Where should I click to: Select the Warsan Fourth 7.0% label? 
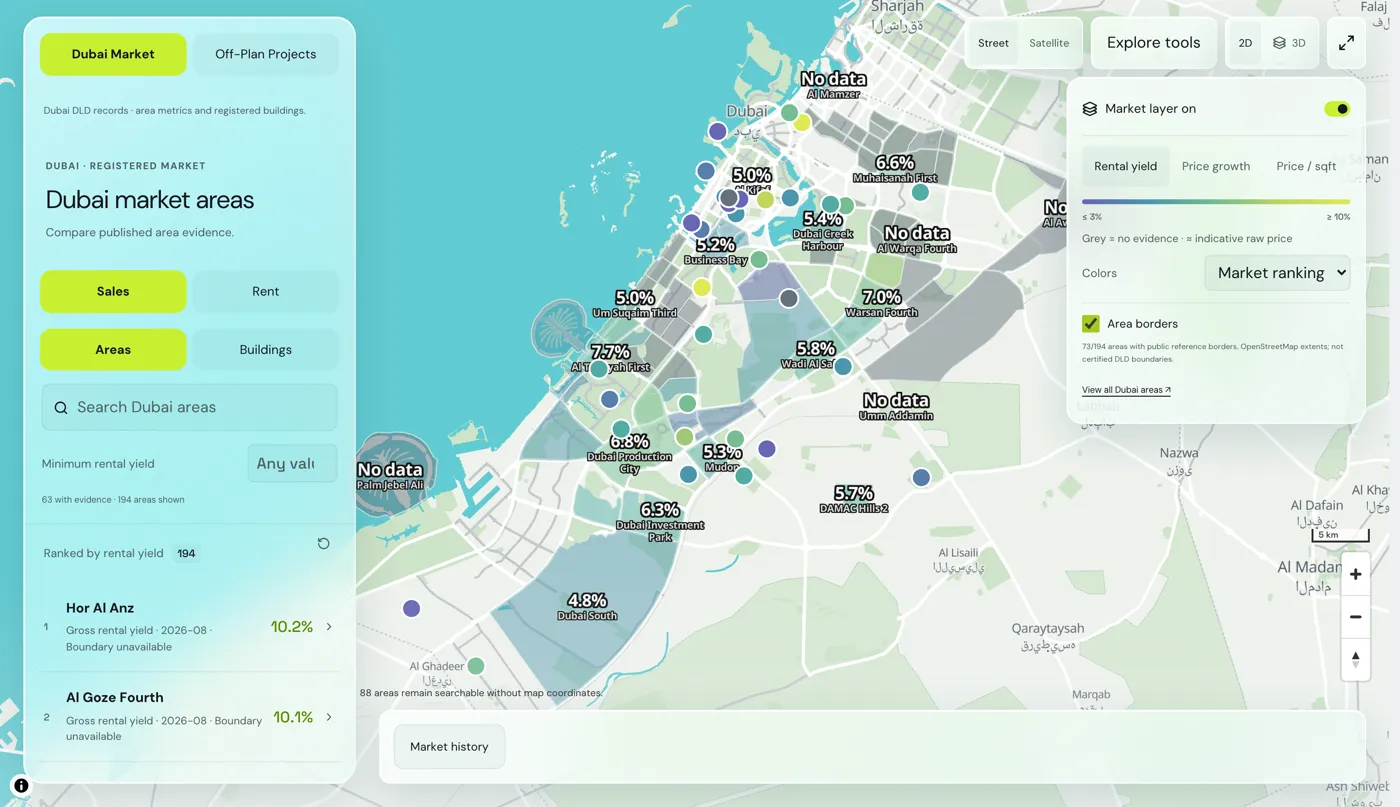(x=881, y=303)
